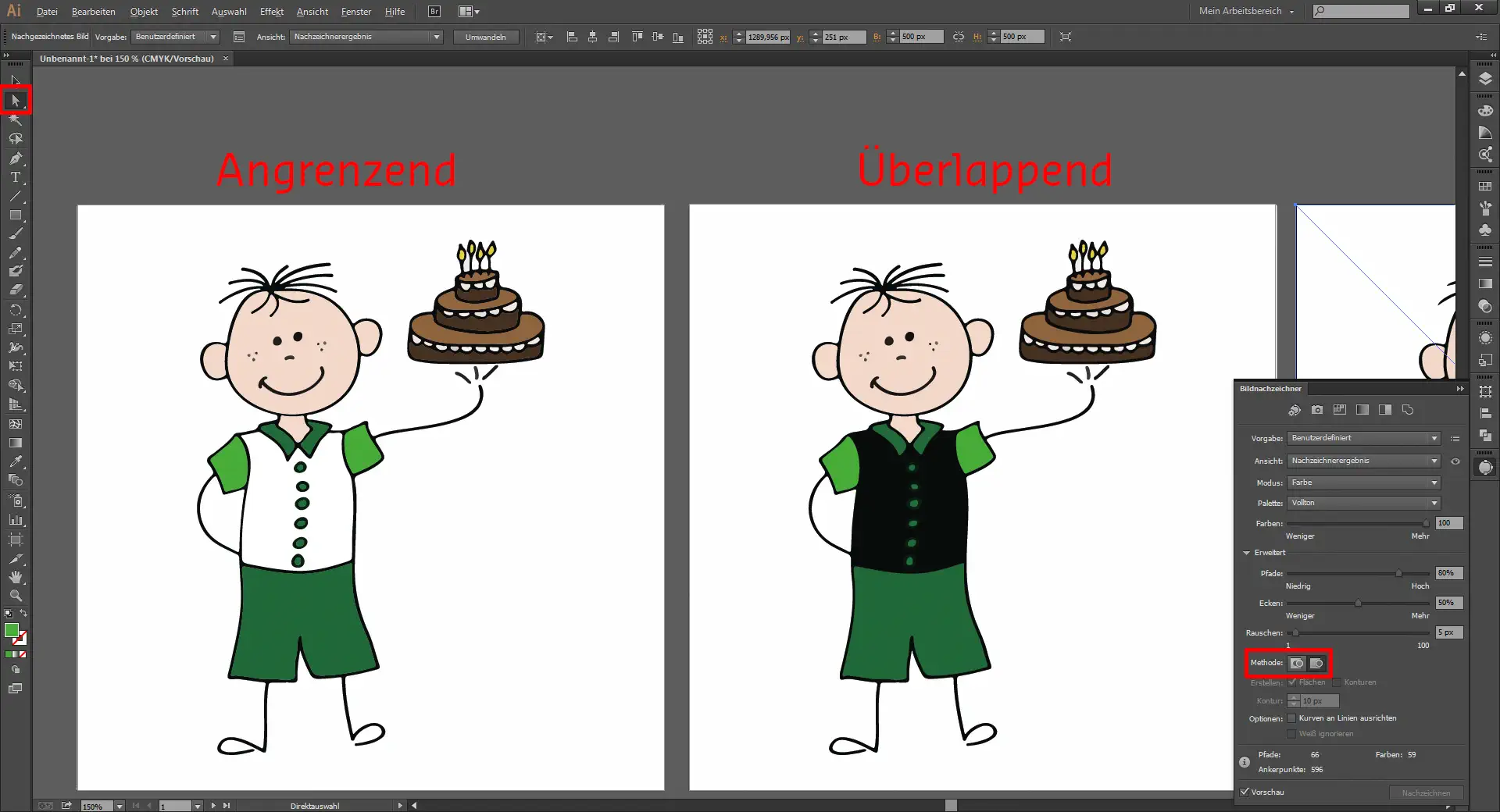Enable Kurven an Linien ausrichten

(1293, 718)
